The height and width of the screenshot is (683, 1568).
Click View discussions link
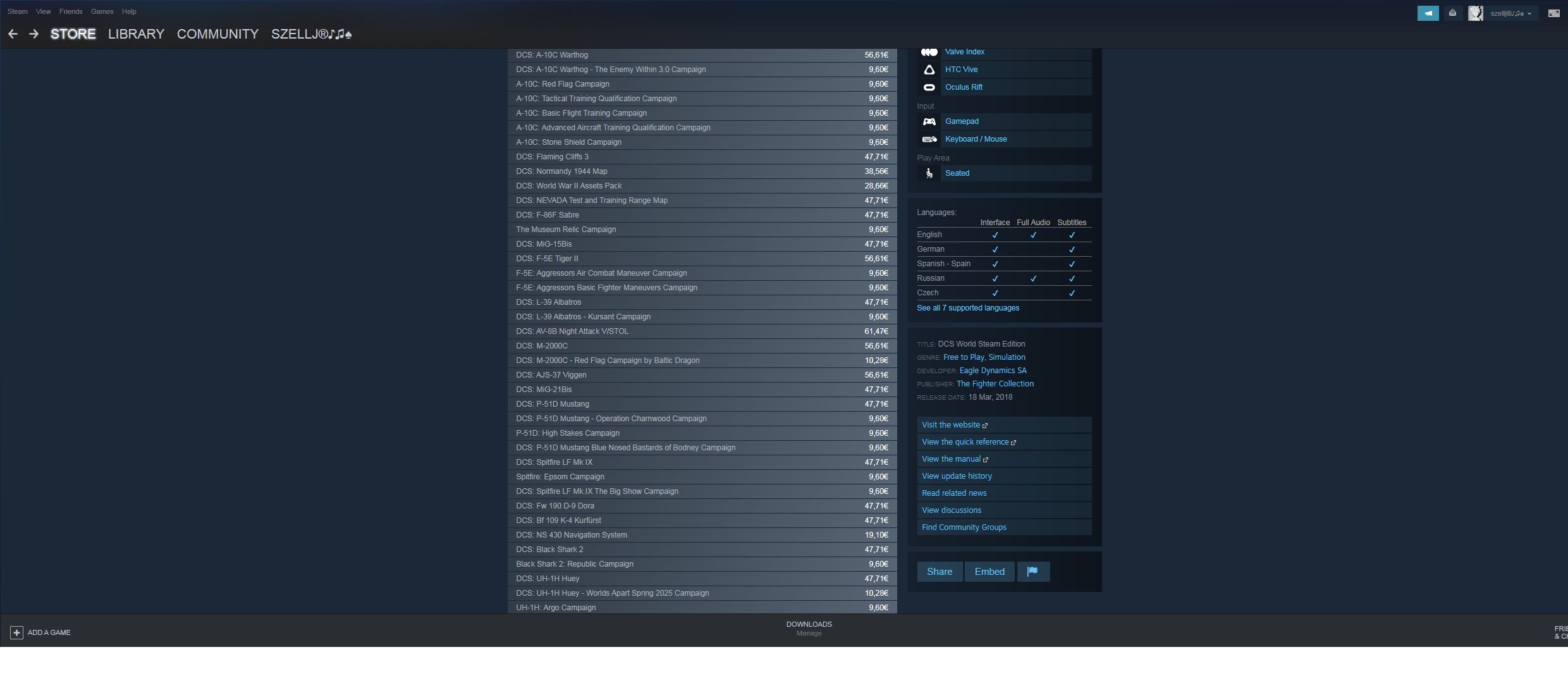(1004, 510)
